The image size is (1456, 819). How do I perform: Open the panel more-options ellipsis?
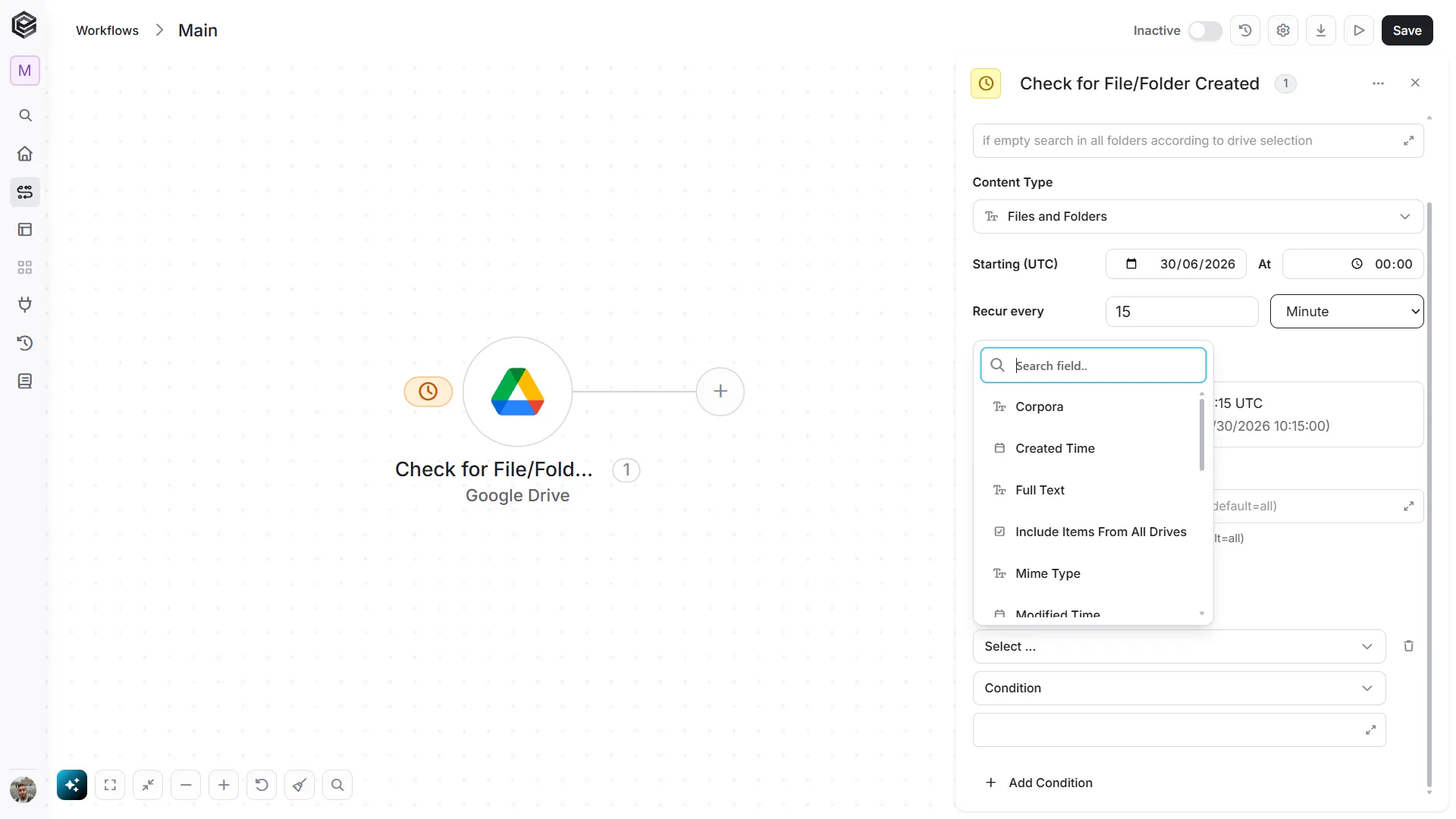[1379, 83]
